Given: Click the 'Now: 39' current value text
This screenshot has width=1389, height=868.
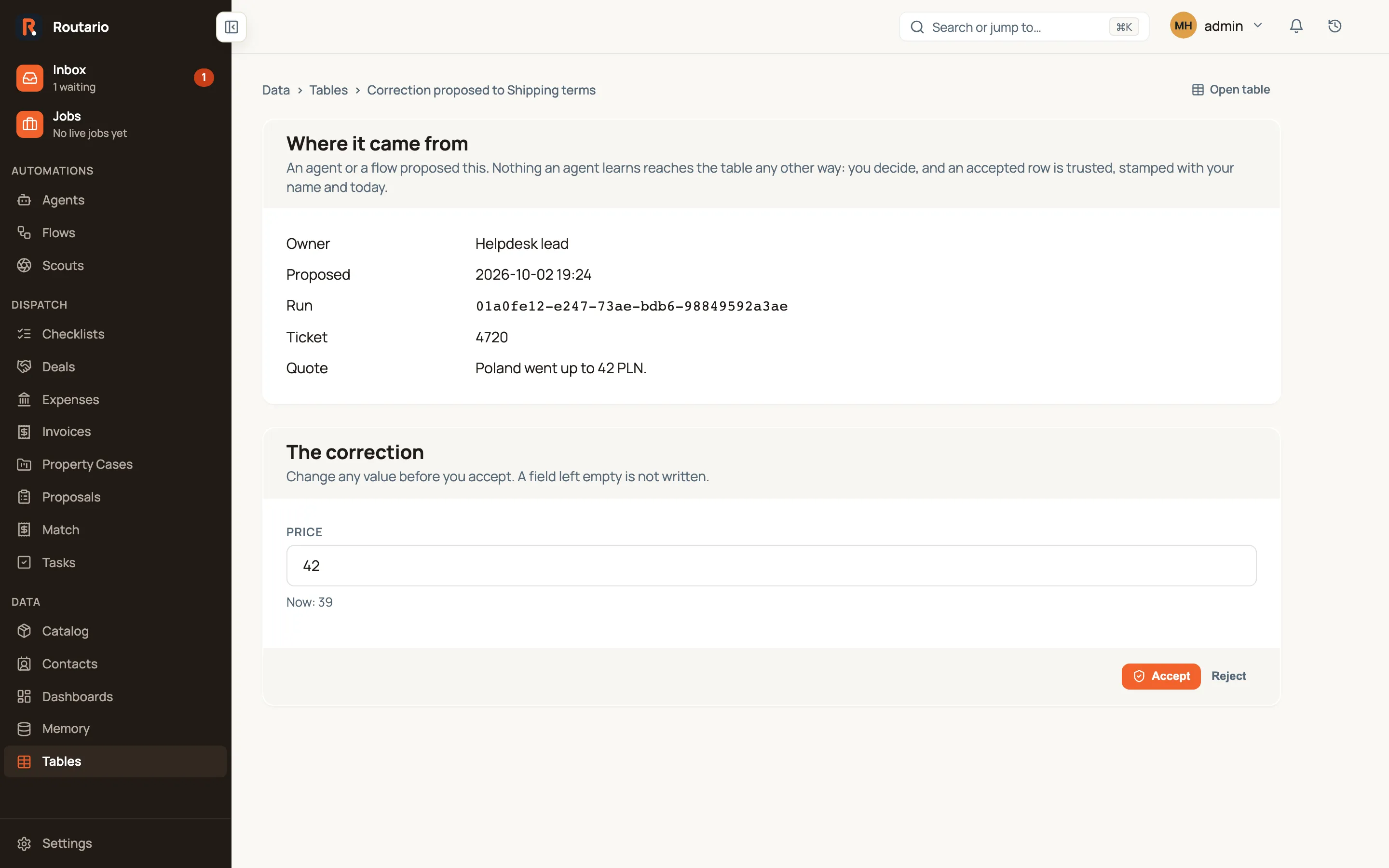Looking at the screenshot, I should 309,602.
